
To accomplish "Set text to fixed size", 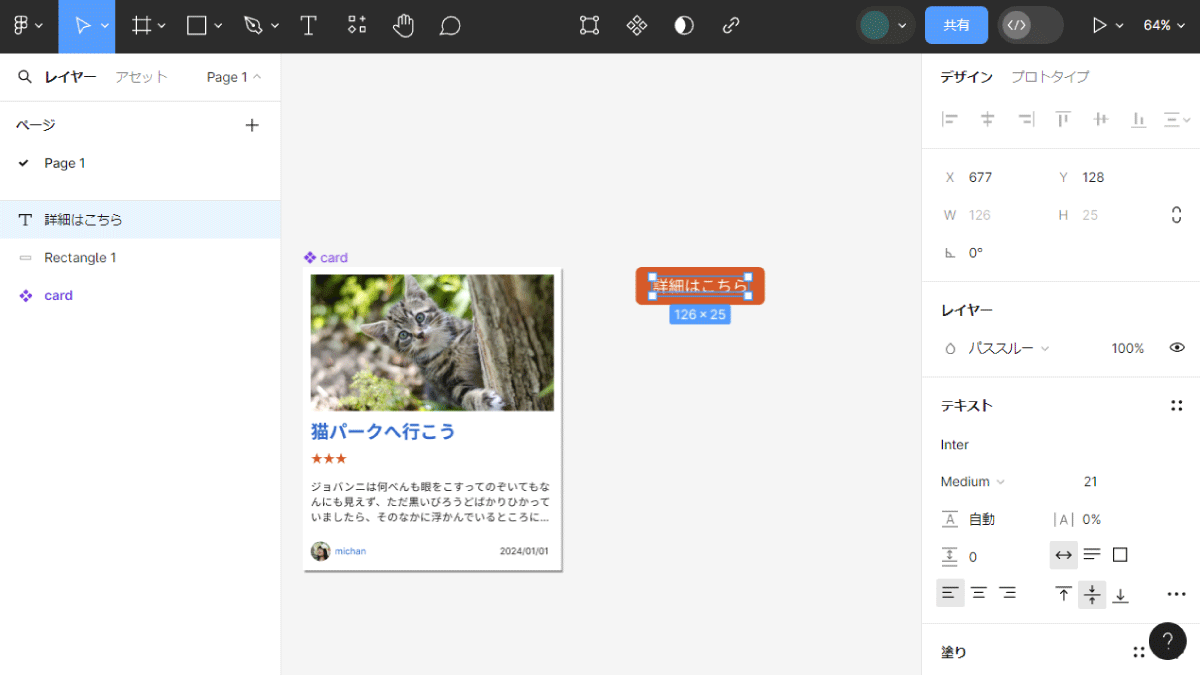I will coord(1120,555).
